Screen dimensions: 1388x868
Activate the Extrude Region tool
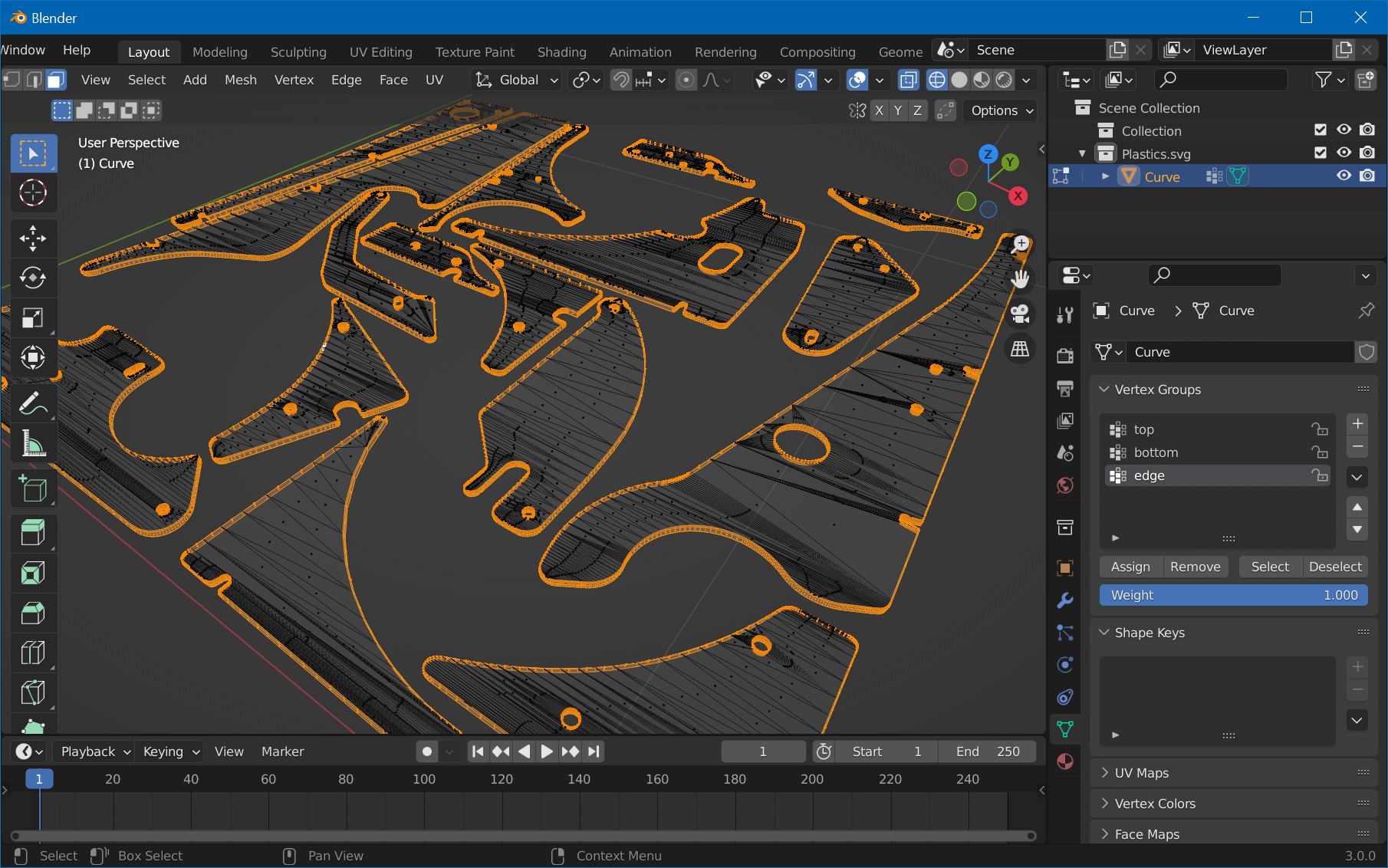click(x=33, y=533)
